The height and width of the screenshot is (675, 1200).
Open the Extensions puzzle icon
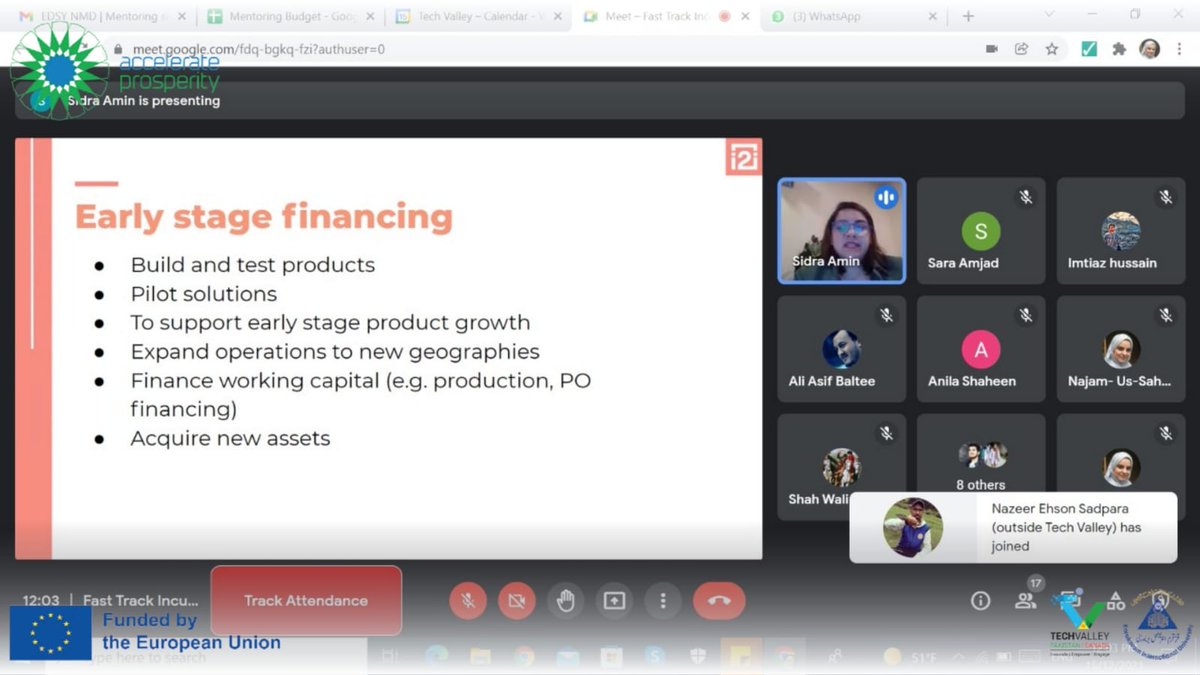1119,49
